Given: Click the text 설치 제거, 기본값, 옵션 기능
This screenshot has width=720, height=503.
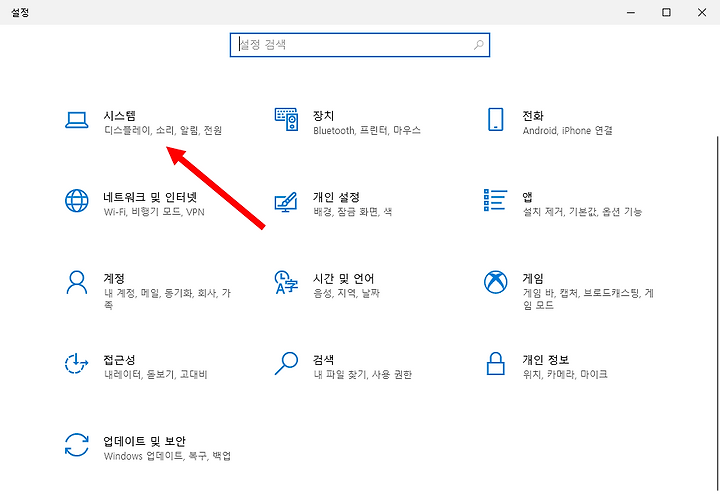Looking at the screenshot, I should [582, 212].
